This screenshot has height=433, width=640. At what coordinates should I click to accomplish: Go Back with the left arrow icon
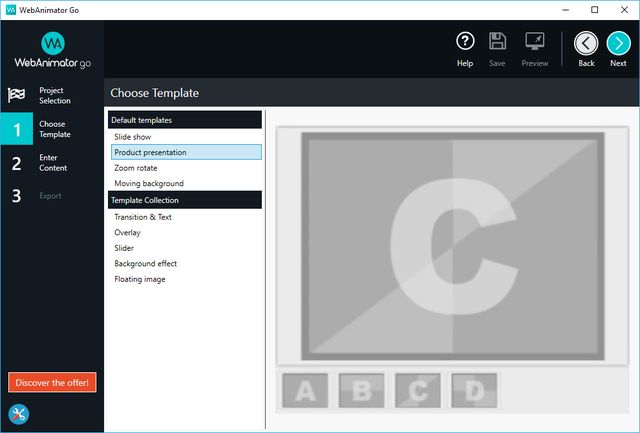[x=586, y=42]
